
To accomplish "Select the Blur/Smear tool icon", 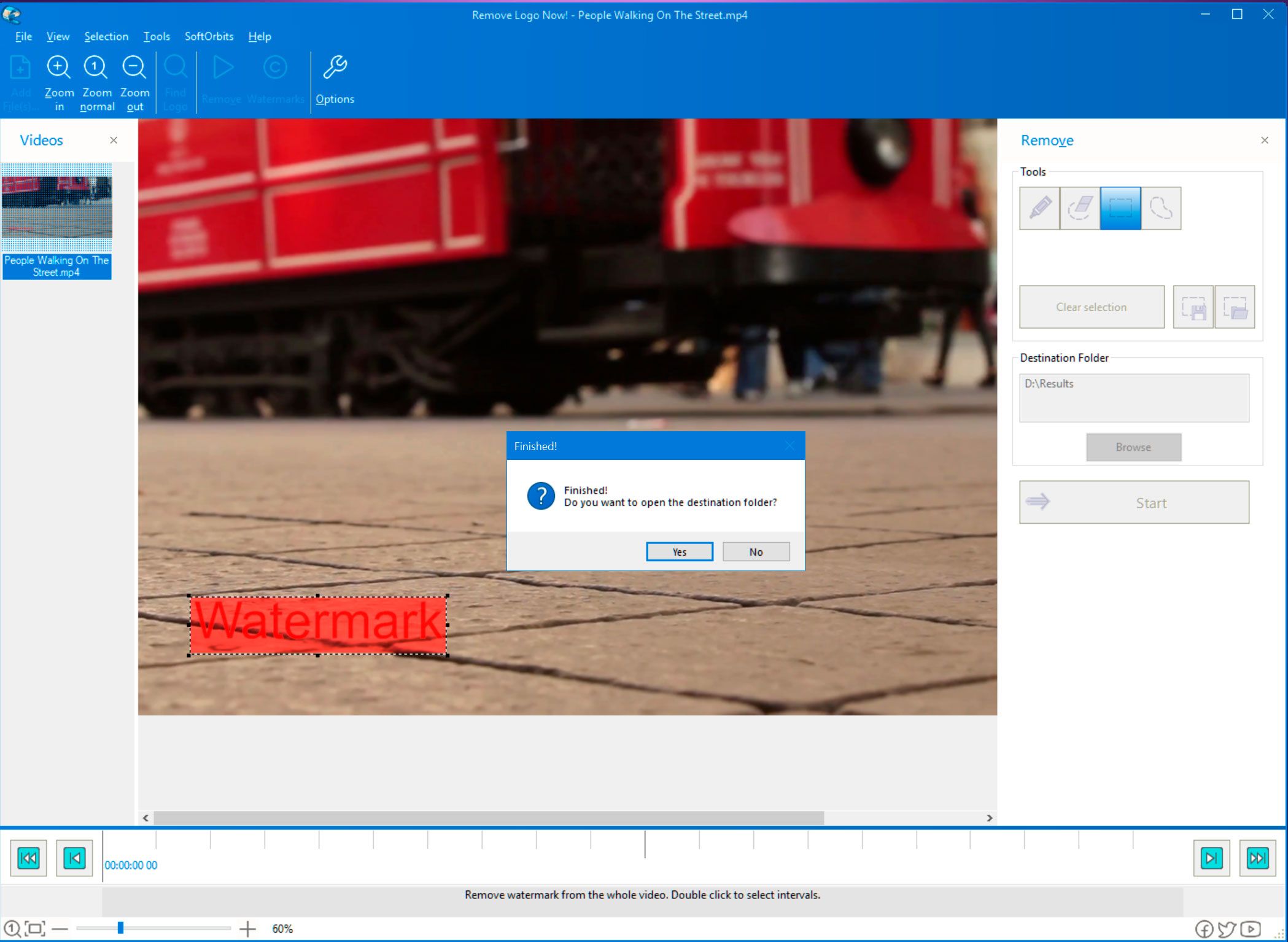I will pyautogui.click(x=1080, y=208).
